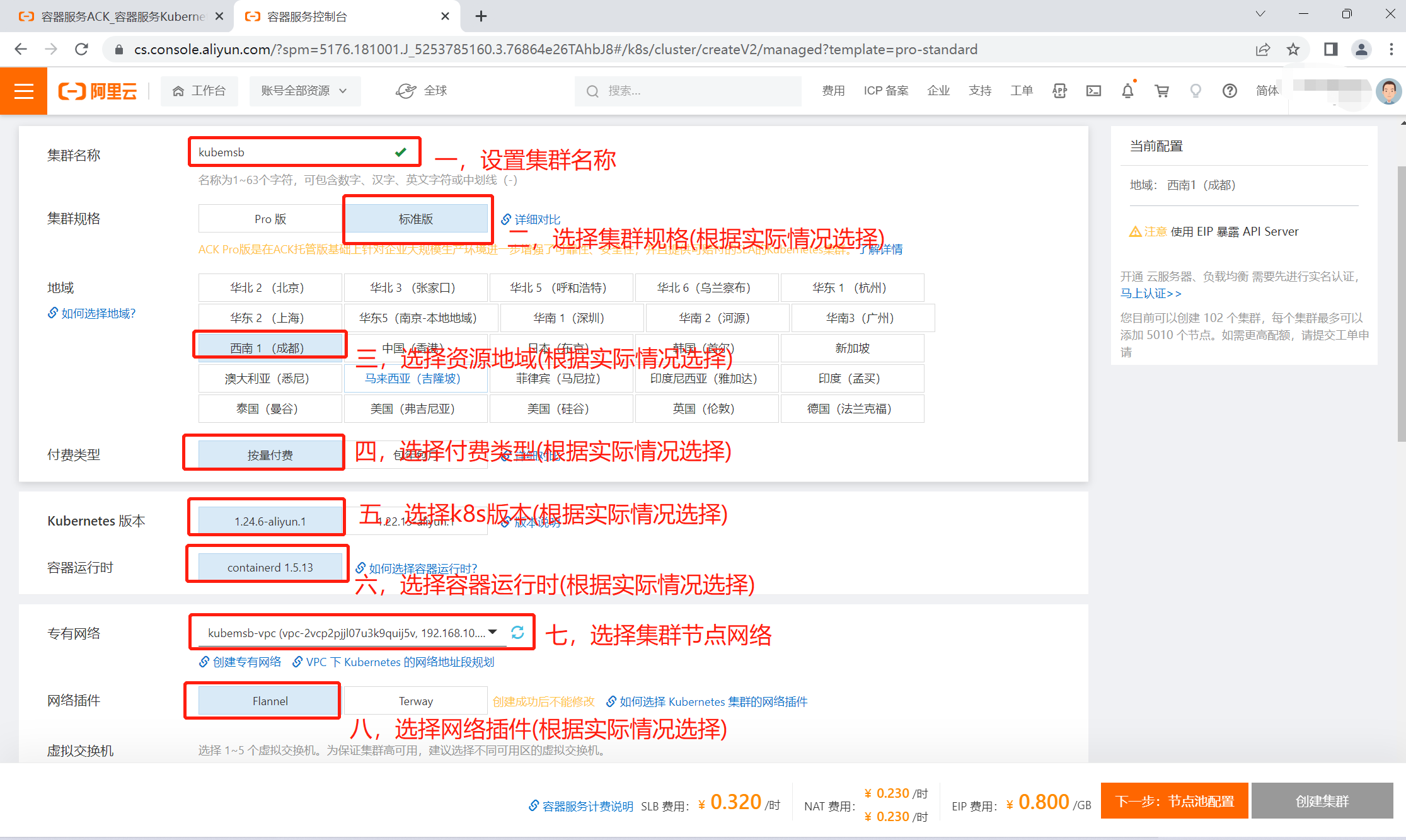Select 标准版 cluster specification
This screenshot has width=1406, height=840.
point(416,219)
